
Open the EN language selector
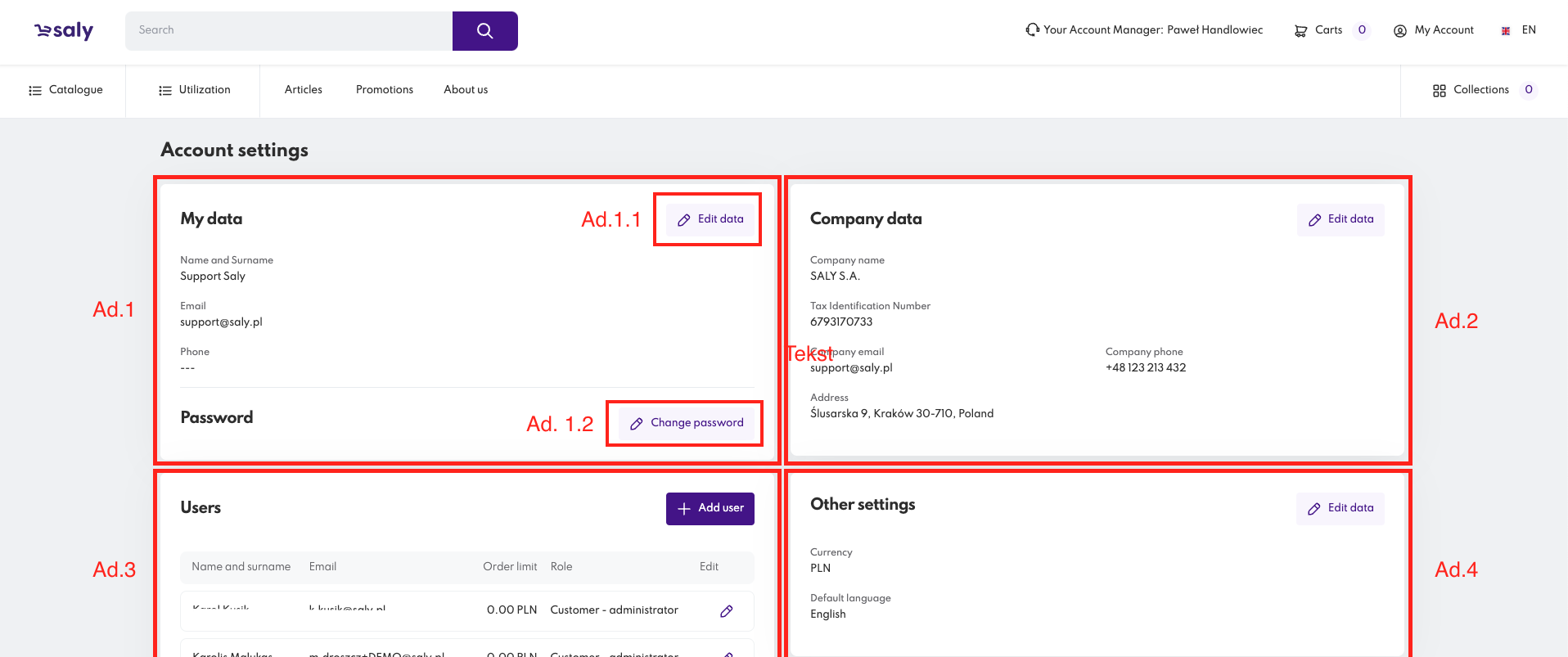(1528, 30)
